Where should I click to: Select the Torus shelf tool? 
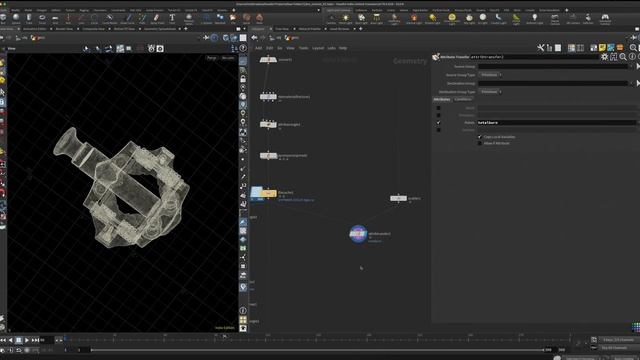(42, 18)
